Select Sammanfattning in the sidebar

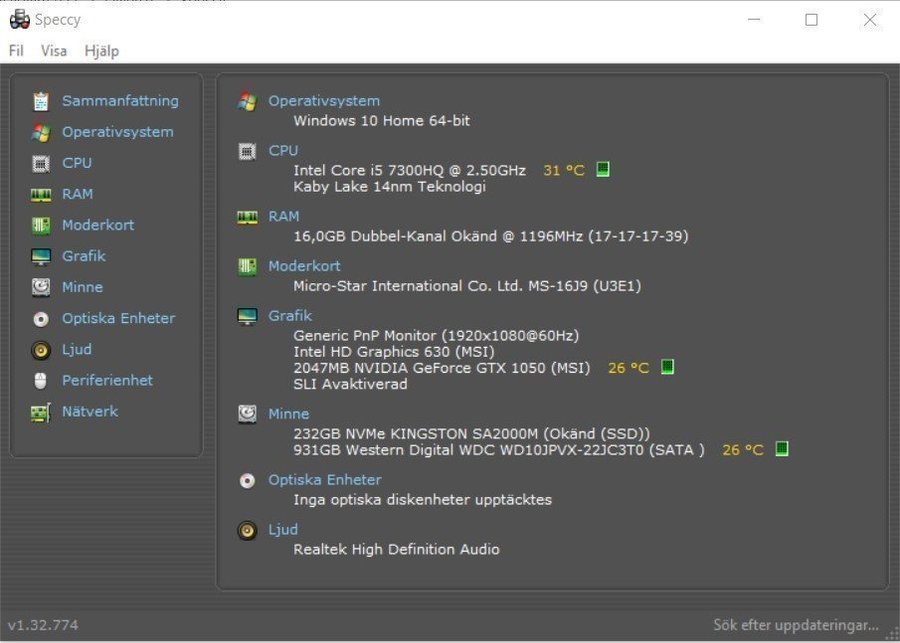pyautogui.click(x=120, y=101)
